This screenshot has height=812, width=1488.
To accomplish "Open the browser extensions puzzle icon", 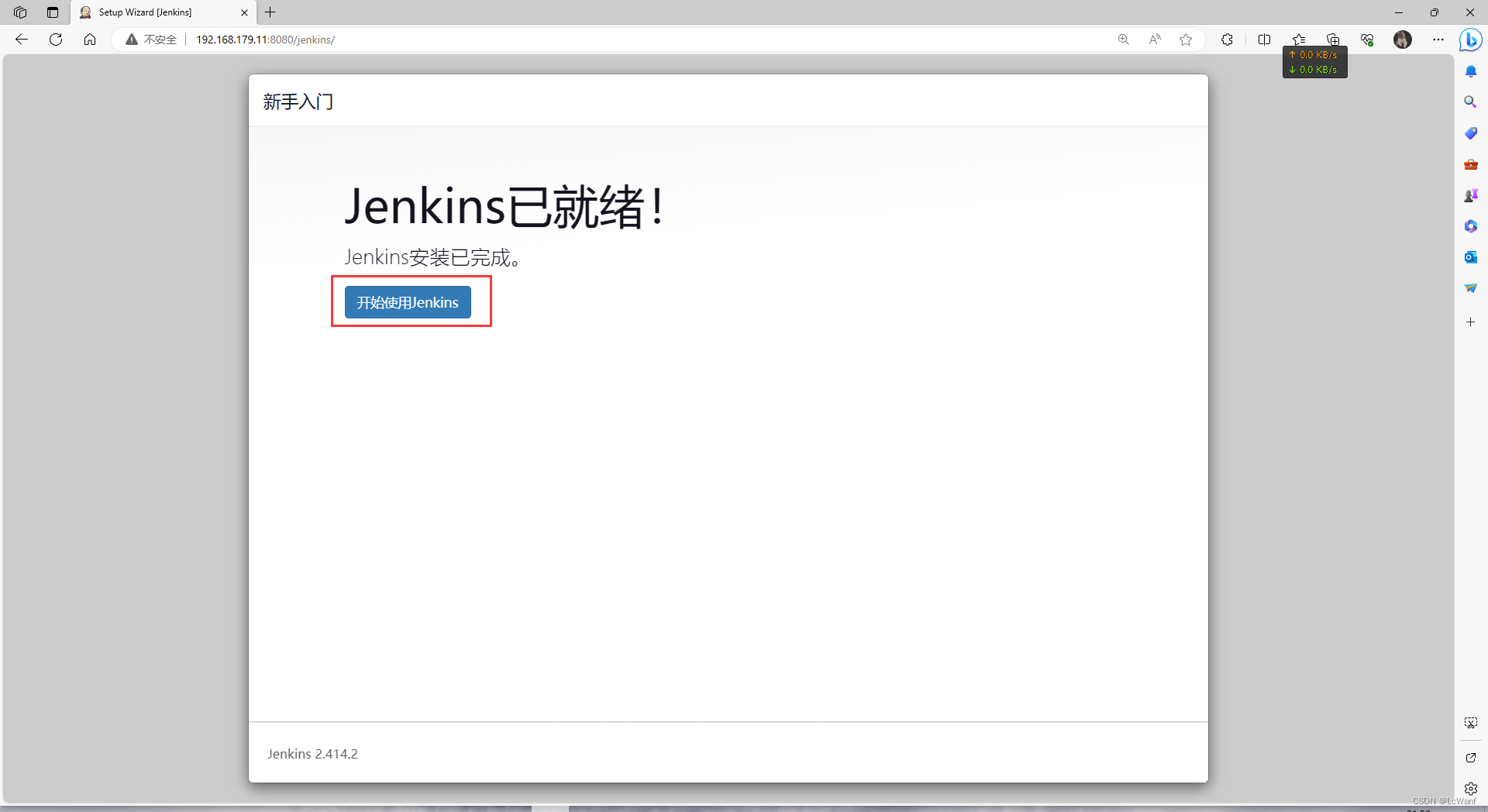I will point(1227,40).
